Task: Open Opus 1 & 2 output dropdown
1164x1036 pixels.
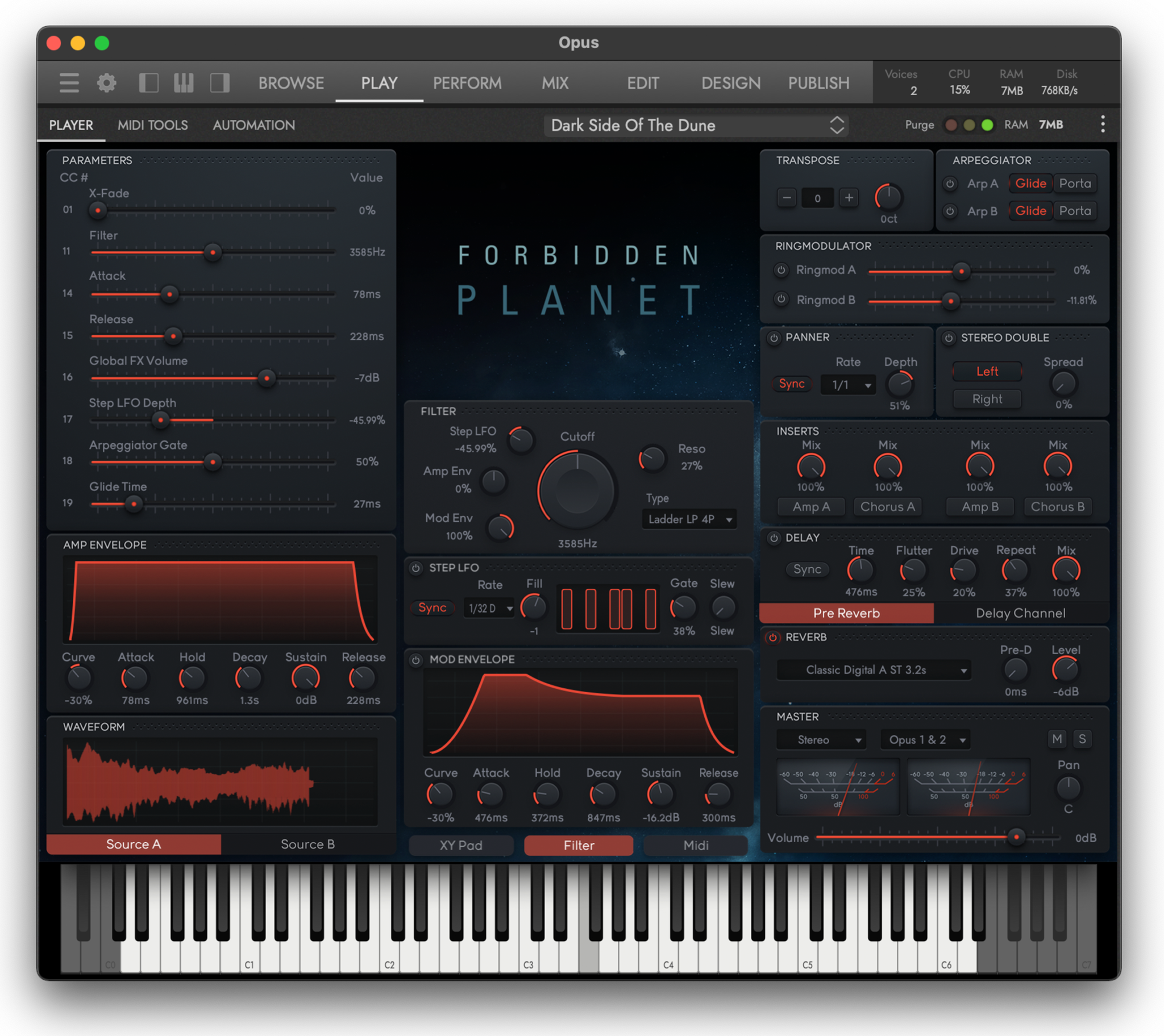Action: (925, 740)
